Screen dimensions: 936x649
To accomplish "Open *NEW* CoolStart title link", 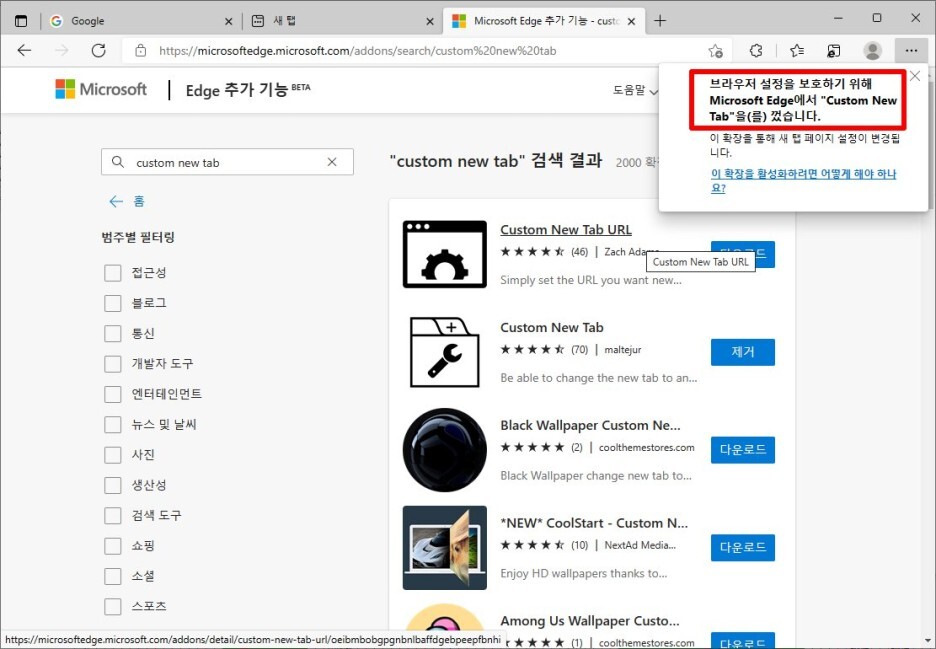I will 594,524.
